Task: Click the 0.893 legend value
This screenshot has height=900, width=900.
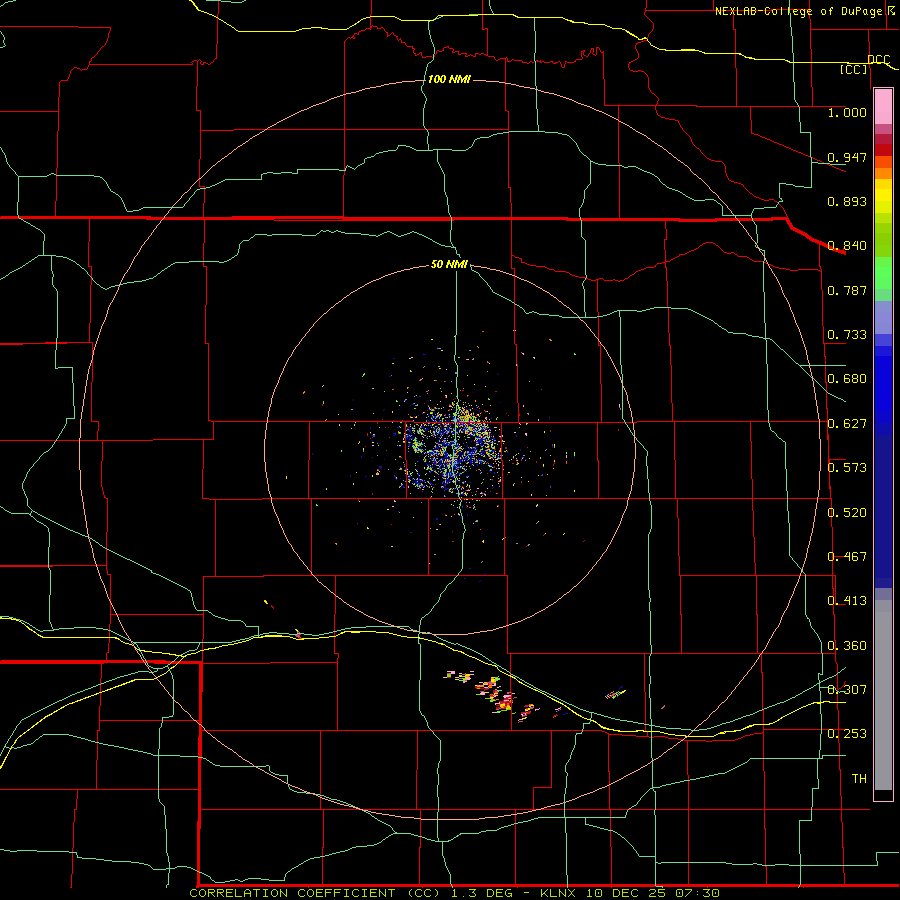Action: click(x=847, y=201)
